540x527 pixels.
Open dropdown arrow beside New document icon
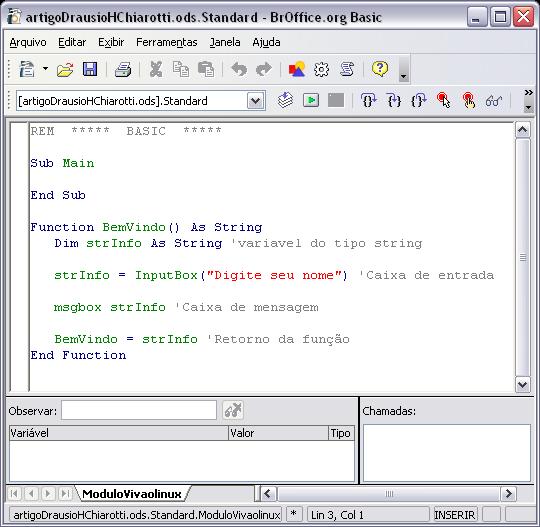pyautogui.click(x=45, y=69)
